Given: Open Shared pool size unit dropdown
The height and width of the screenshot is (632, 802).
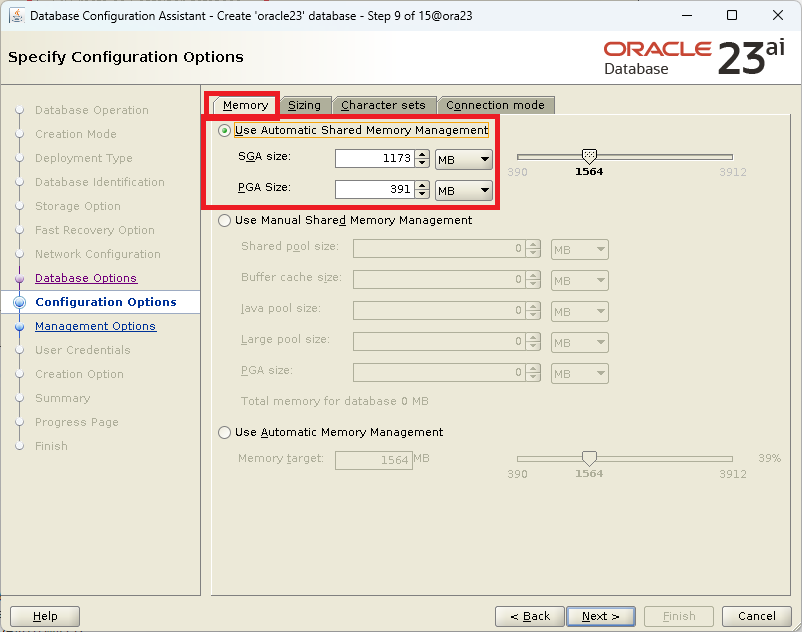Looking at the screenshot, I should pyautogui.click(x=580, y=250).
